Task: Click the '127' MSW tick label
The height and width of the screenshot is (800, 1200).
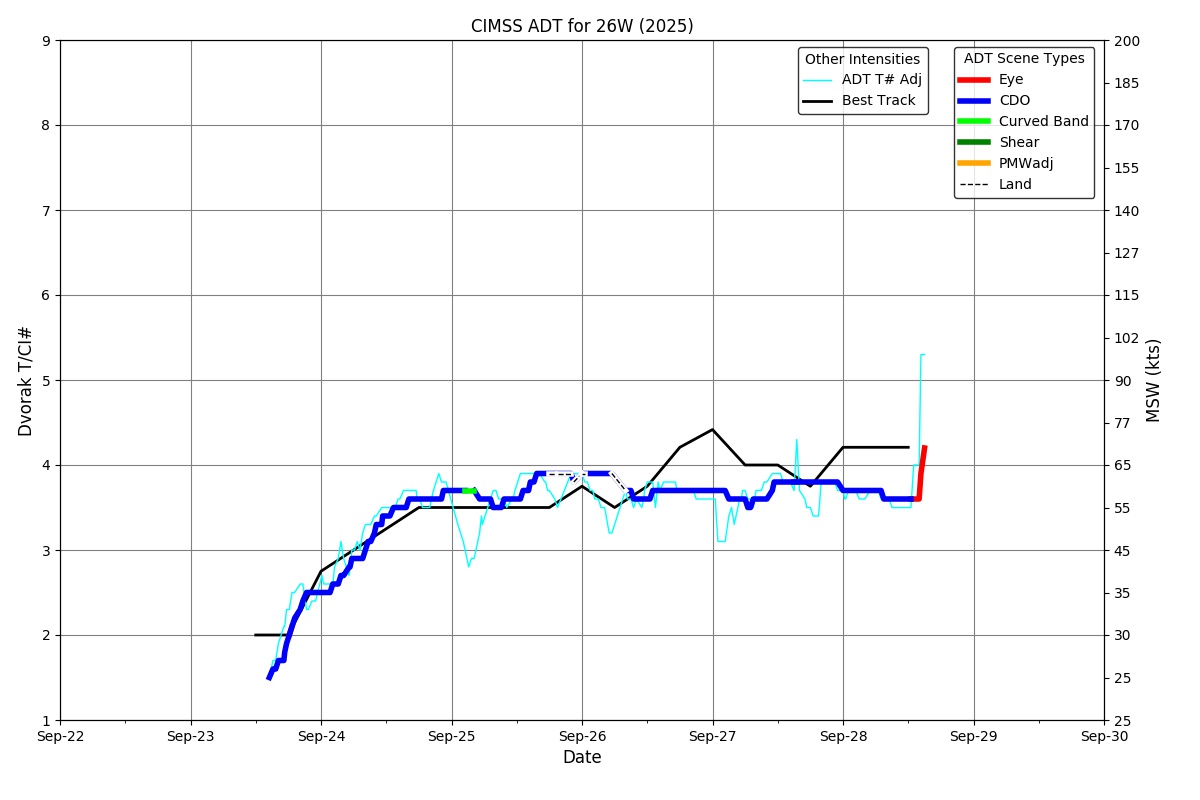Action: click(x=1126, y=253)
